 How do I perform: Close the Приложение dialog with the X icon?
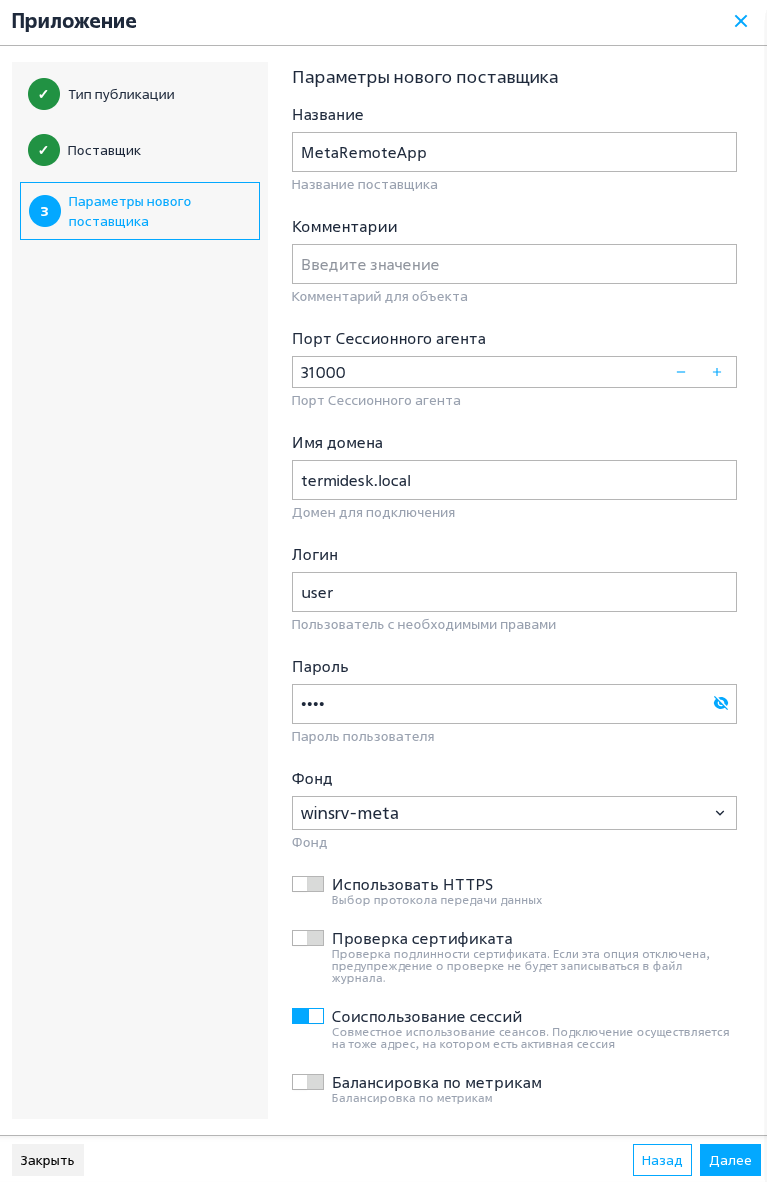click(x=741, y=21)
